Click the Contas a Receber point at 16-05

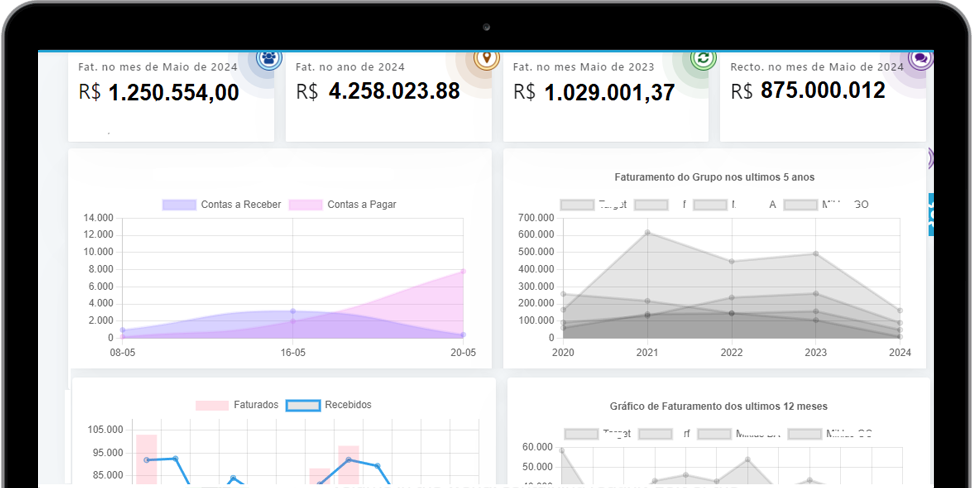[292, 311]
